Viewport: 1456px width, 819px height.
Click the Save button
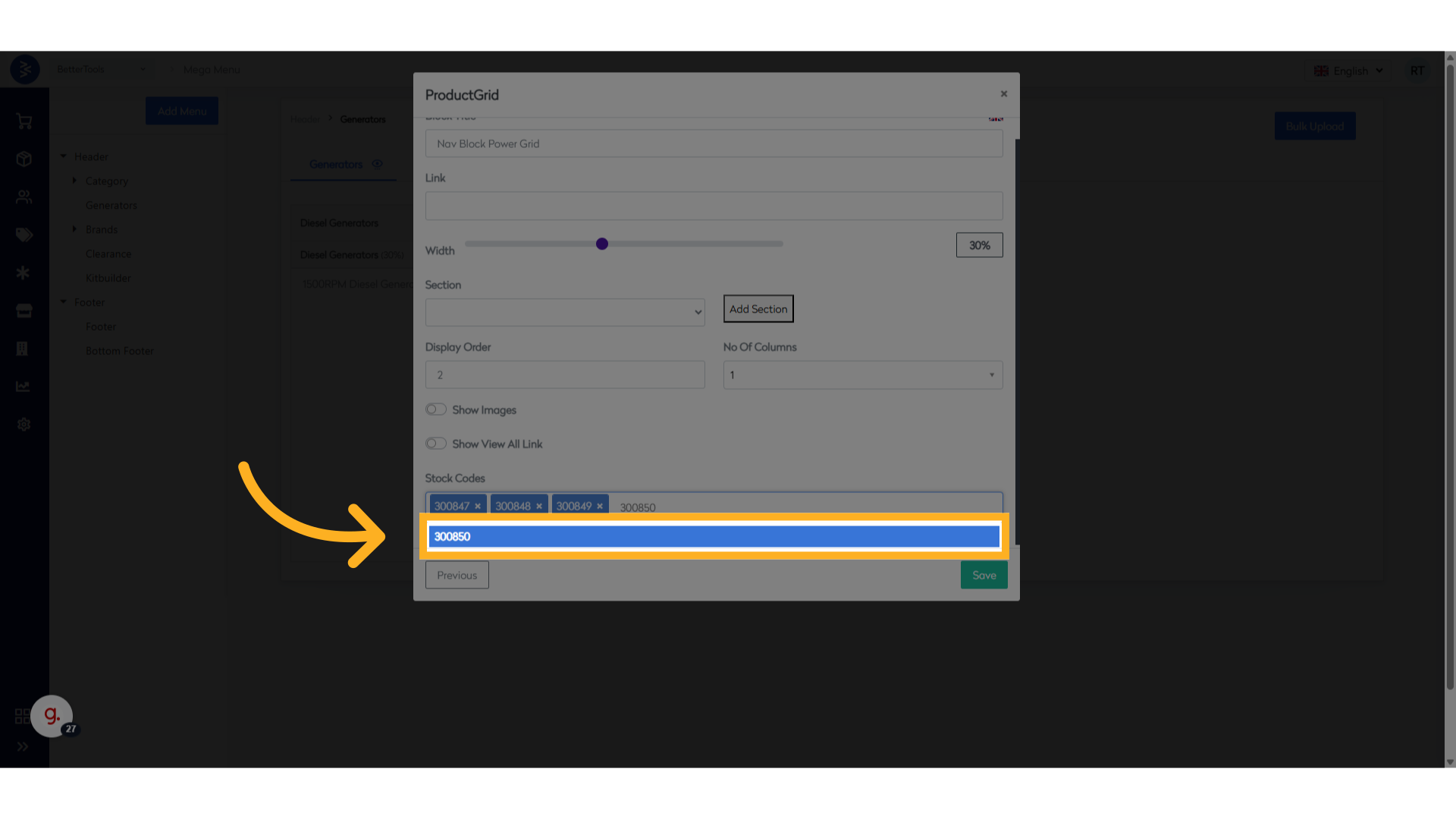click(984, 575)
